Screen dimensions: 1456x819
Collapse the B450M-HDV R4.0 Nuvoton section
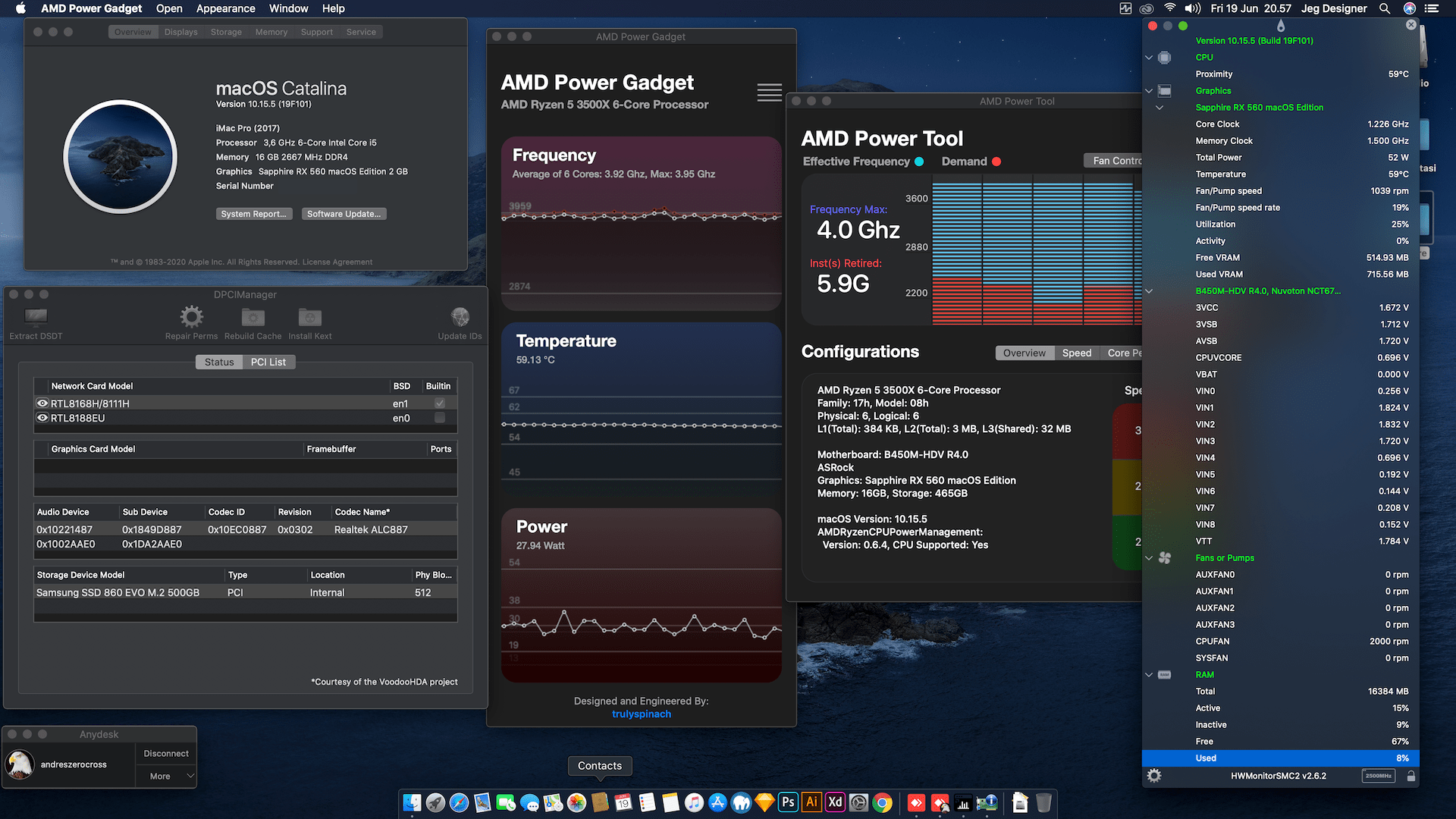coord(1149,291)
